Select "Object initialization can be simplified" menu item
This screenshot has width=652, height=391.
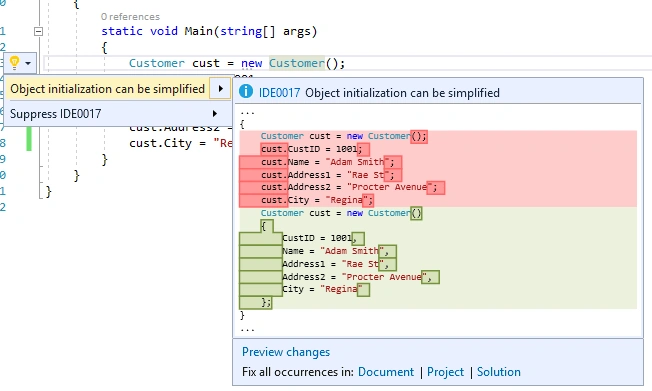coord(108,89)
